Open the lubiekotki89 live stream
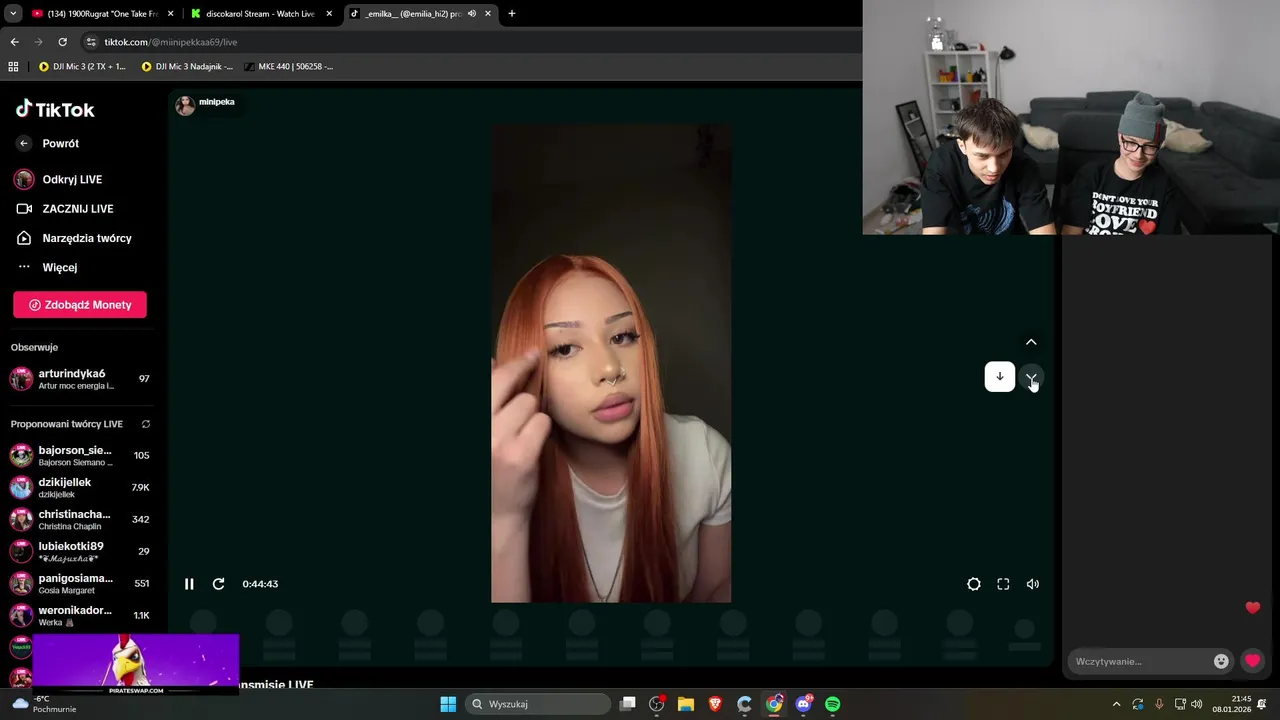The image size is (1280, 720). pos(80,552)
